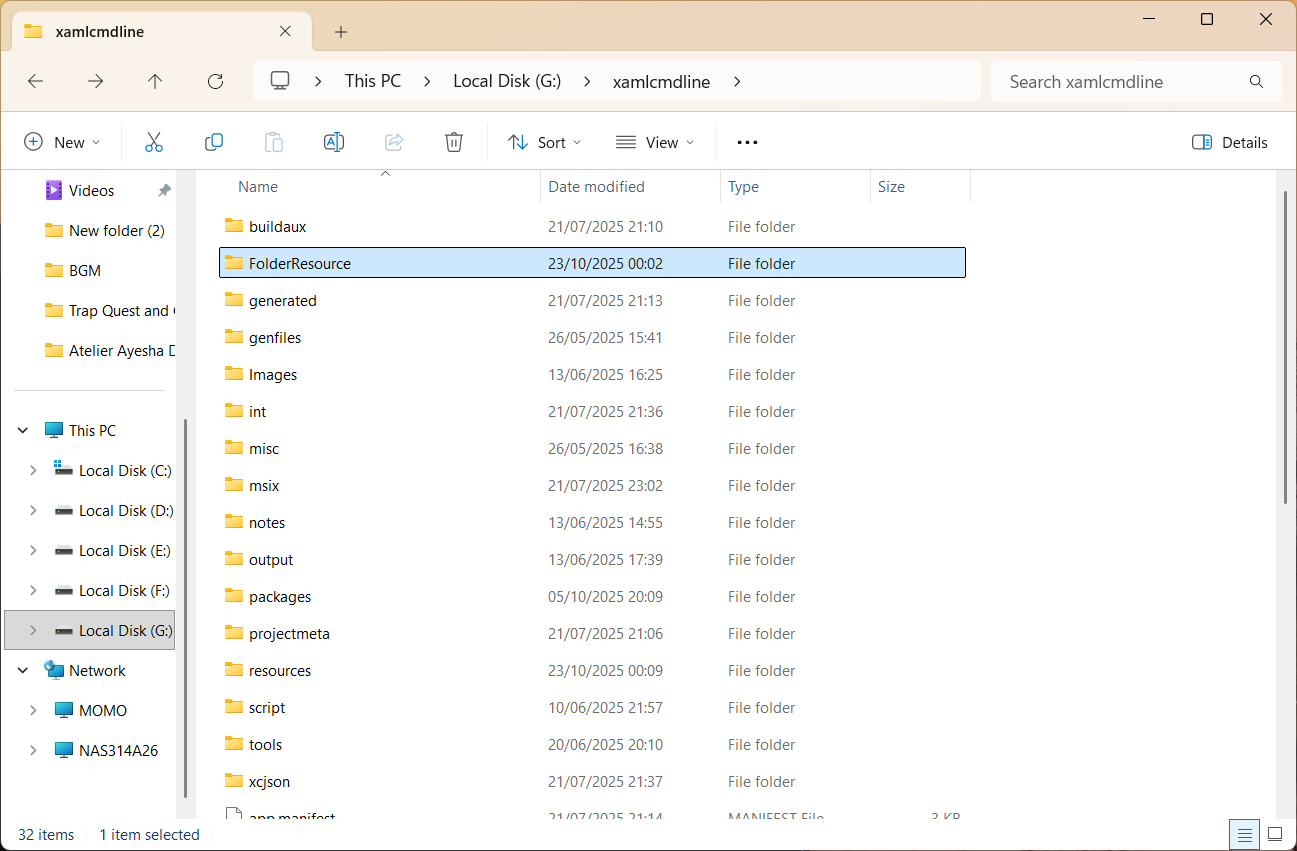Click the Delete trash can icon
1297x851 pixels.
point(454,142)
